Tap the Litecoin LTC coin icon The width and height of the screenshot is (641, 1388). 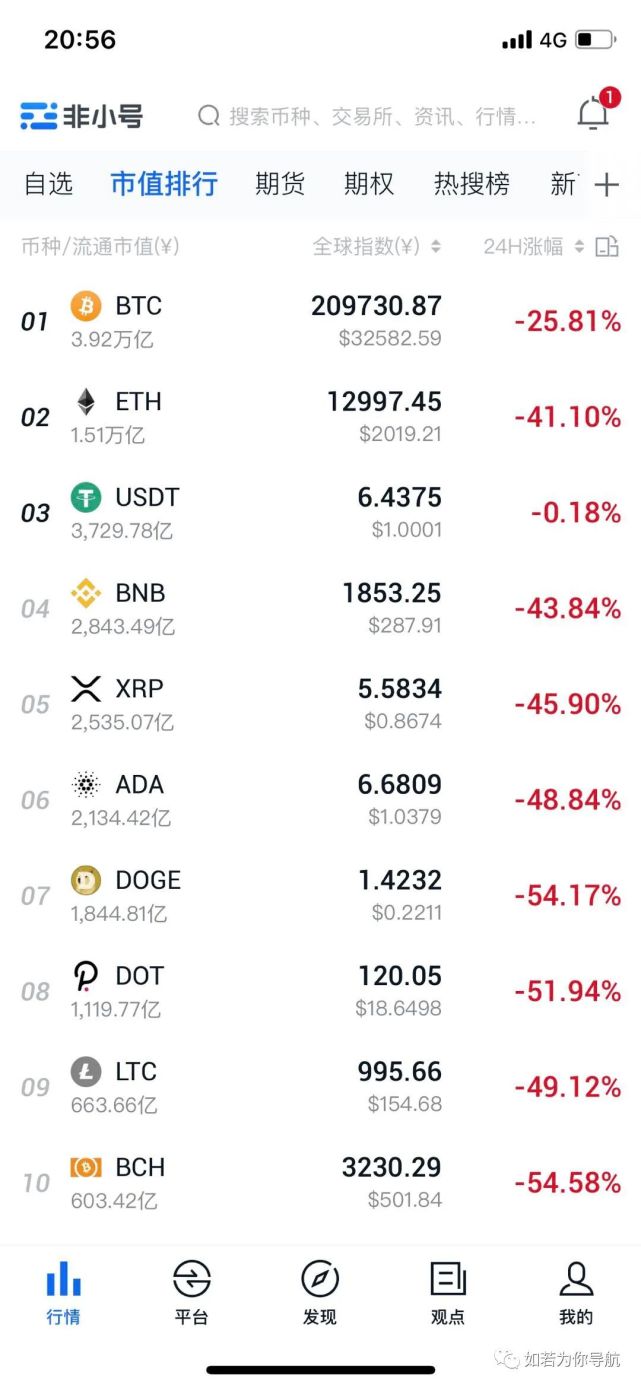click(85, 1072)
